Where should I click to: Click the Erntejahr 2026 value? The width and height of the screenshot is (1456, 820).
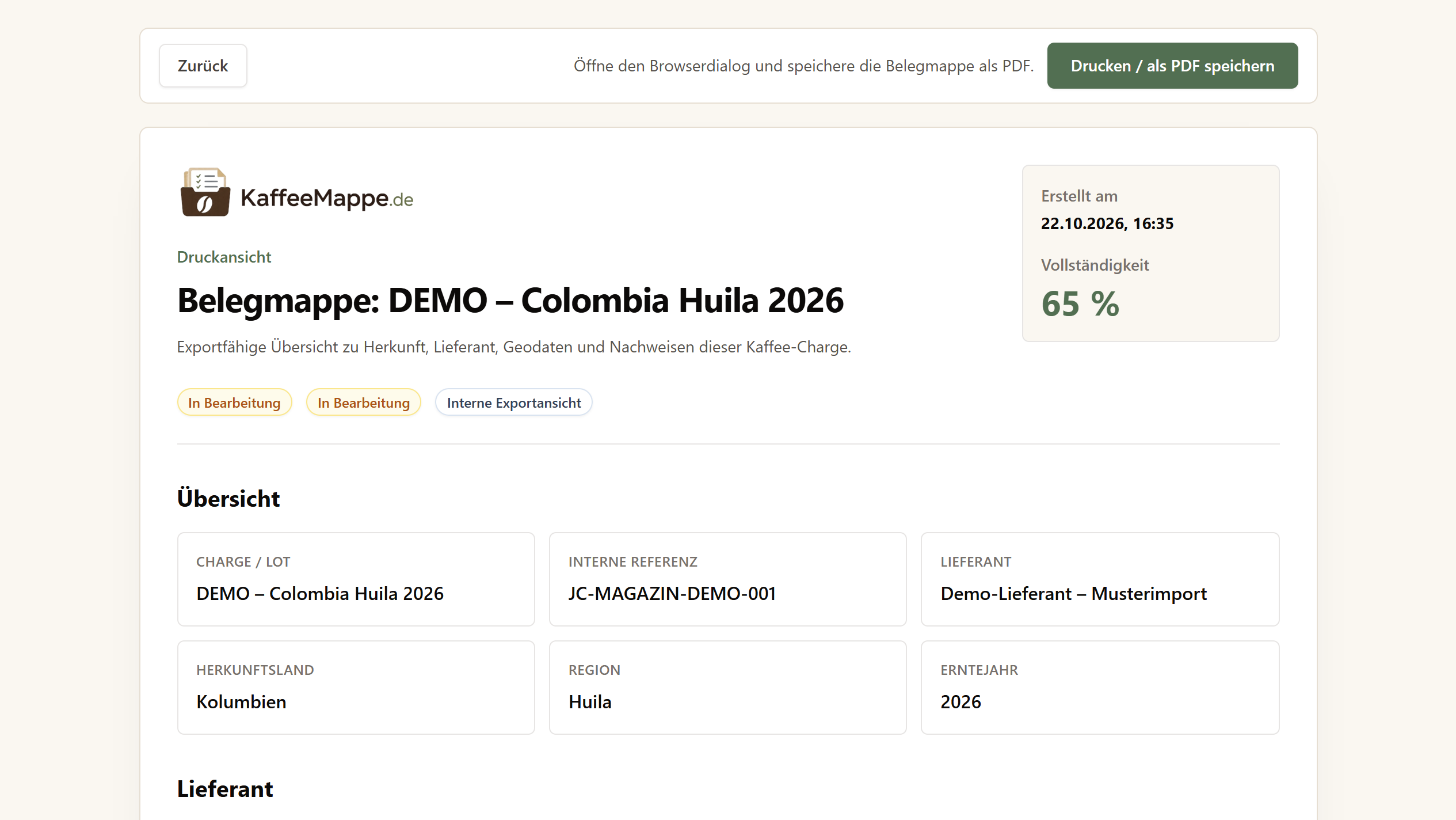(961, 701)
